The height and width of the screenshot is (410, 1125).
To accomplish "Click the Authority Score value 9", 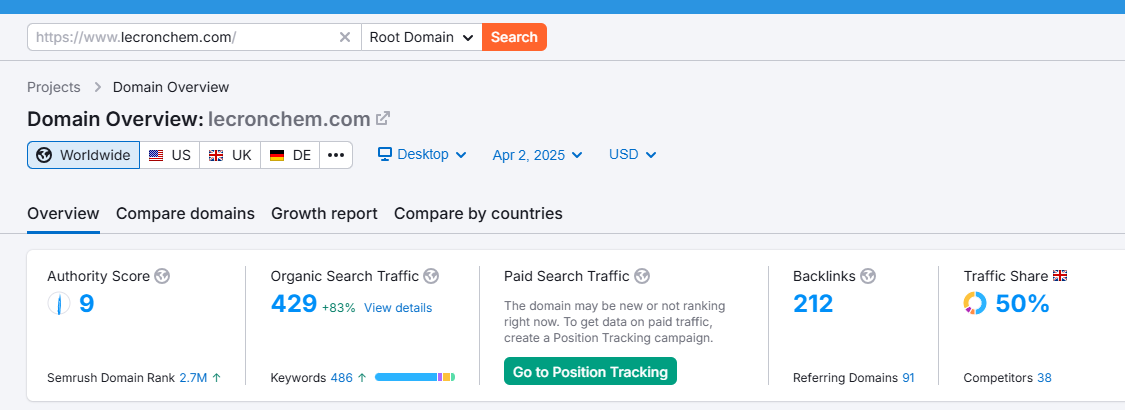I will coord(86,304).
